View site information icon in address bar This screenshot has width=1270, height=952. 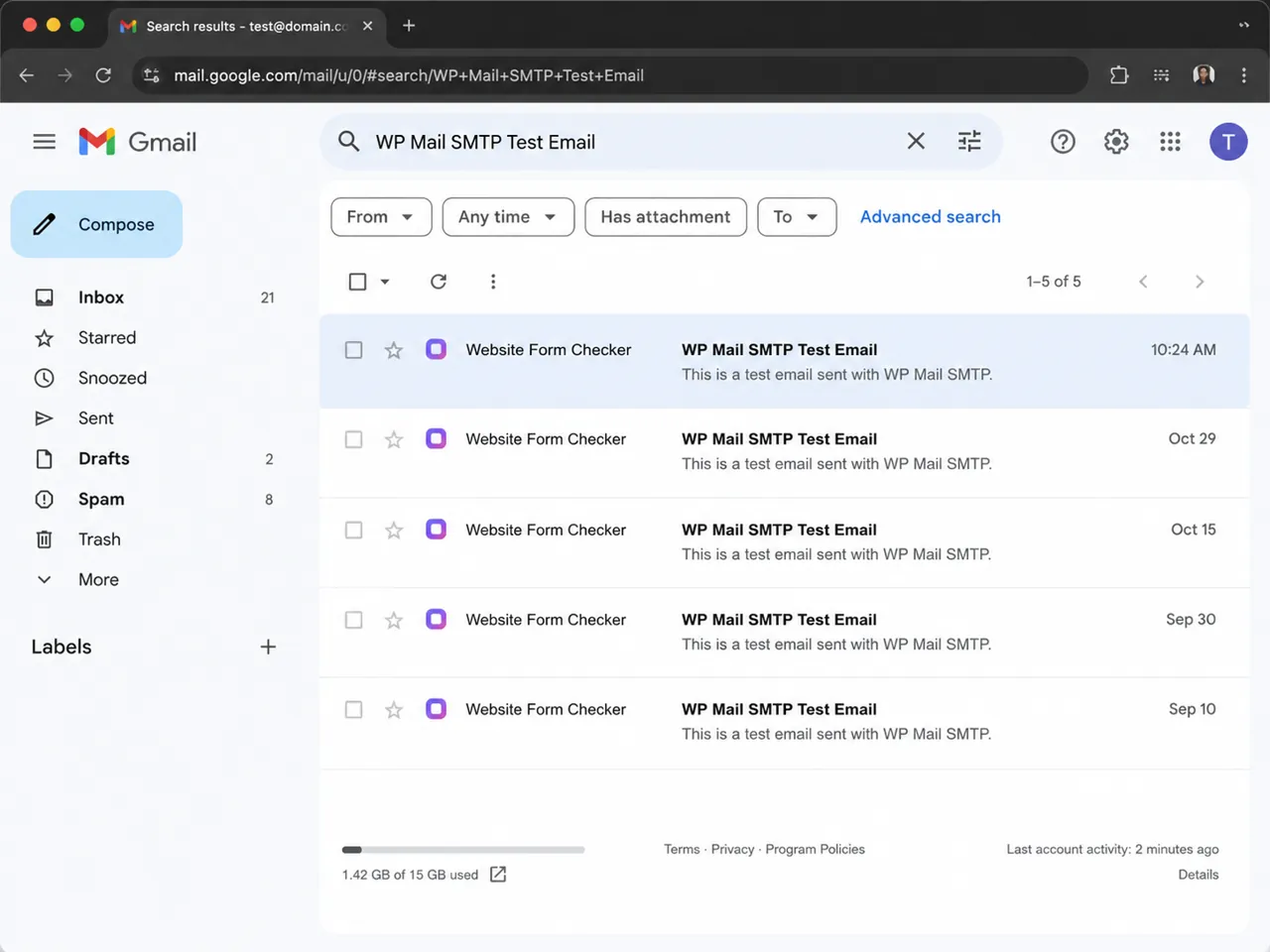pos(152,75)
